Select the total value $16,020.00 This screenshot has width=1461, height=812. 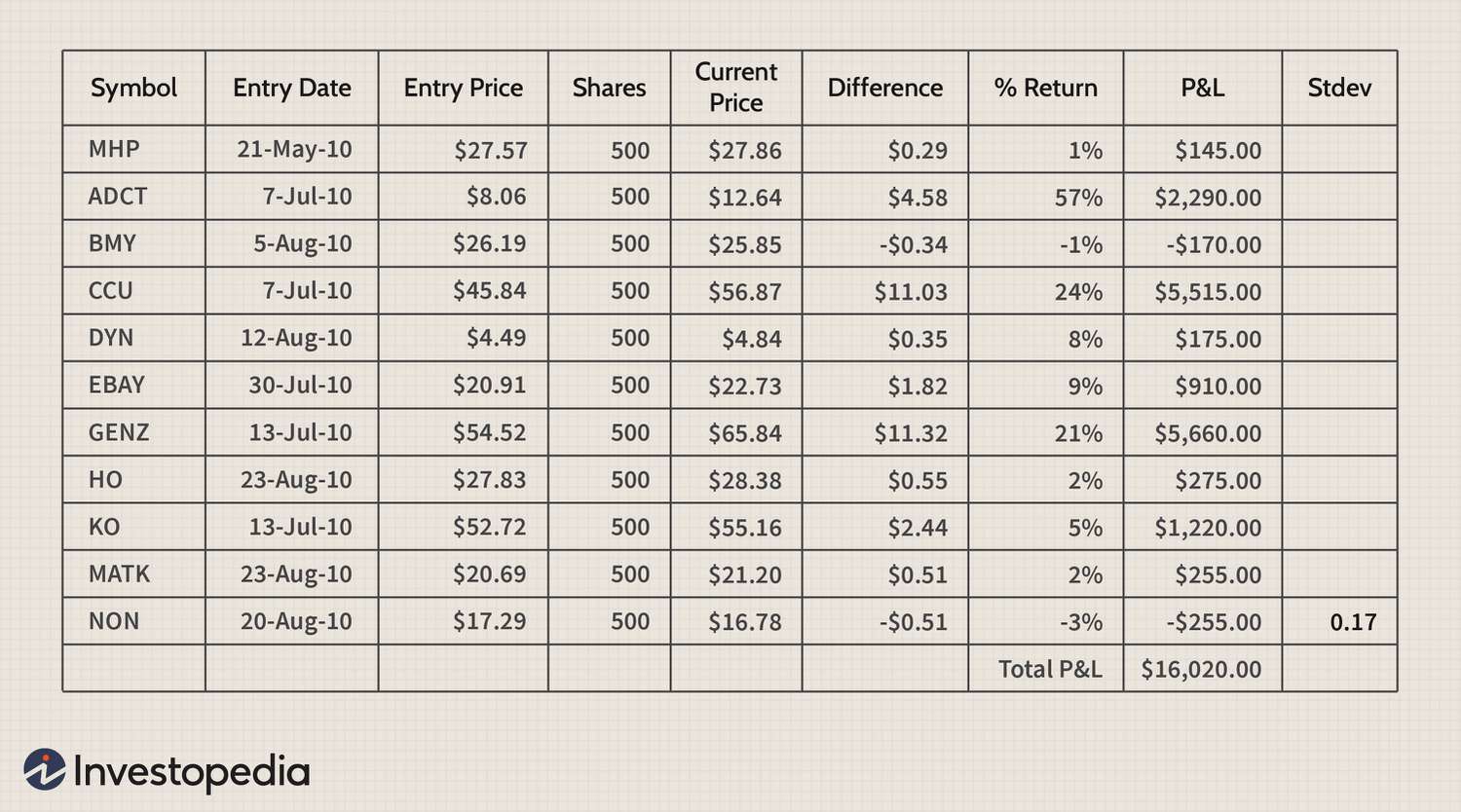tap(1202, 669)
